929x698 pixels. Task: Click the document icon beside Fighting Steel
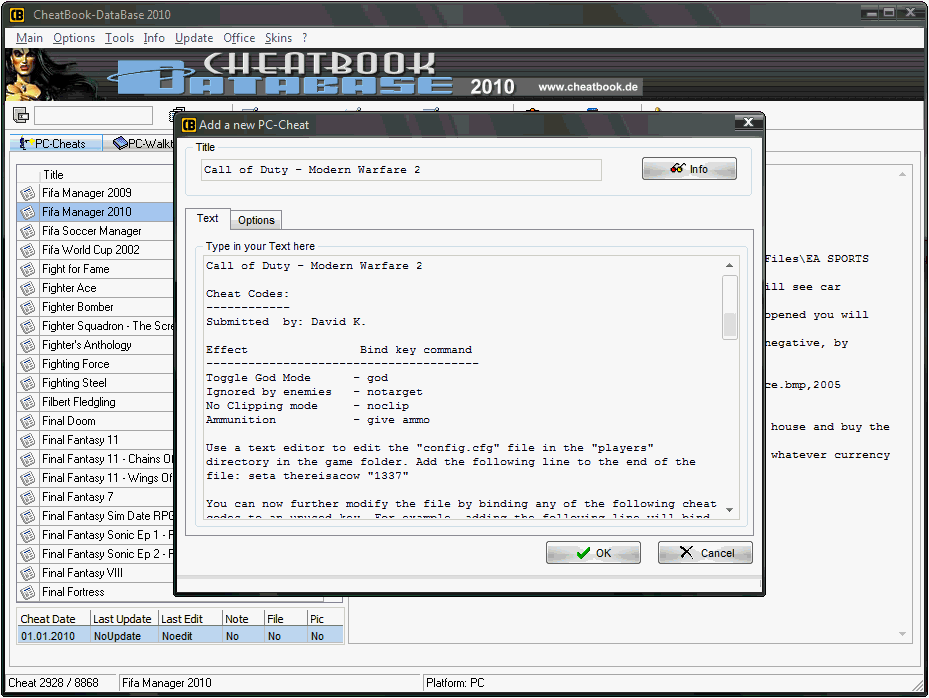point(29,383)
